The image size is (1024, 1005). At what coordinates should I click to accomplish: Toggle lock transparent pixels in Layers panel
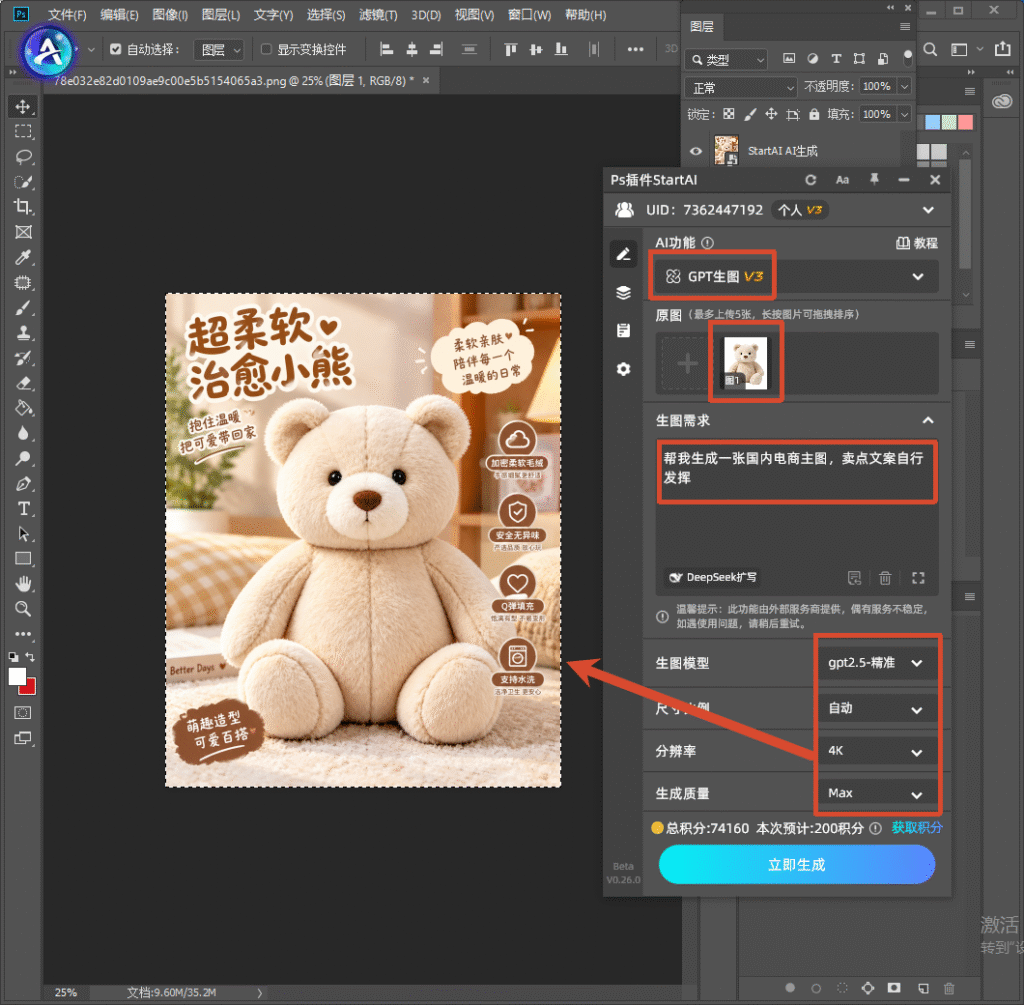click(729, 114)
